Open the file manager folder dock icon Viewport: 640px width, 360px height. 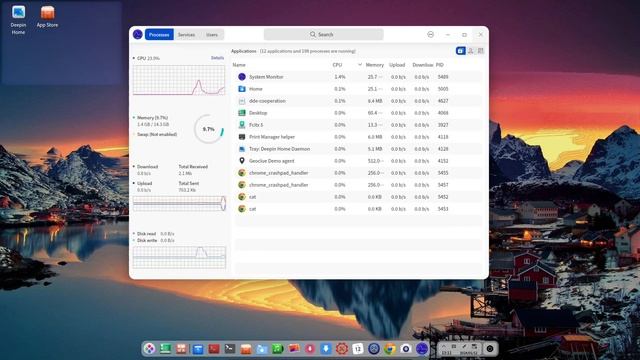[262, 349]
